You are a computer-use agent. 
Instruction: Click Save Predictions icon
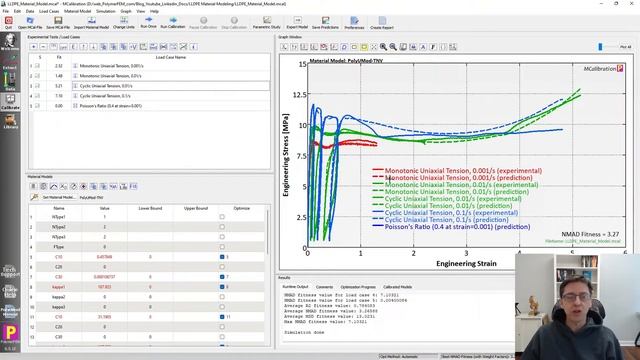click(x=325, y=22)
